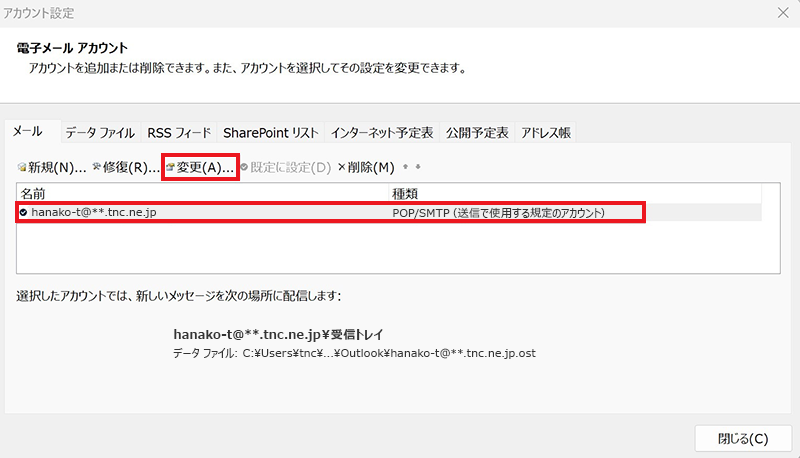Screen dimensions: 800x458
Task: Open the SharePoint リスト tab
Action: tap(271, 132)
